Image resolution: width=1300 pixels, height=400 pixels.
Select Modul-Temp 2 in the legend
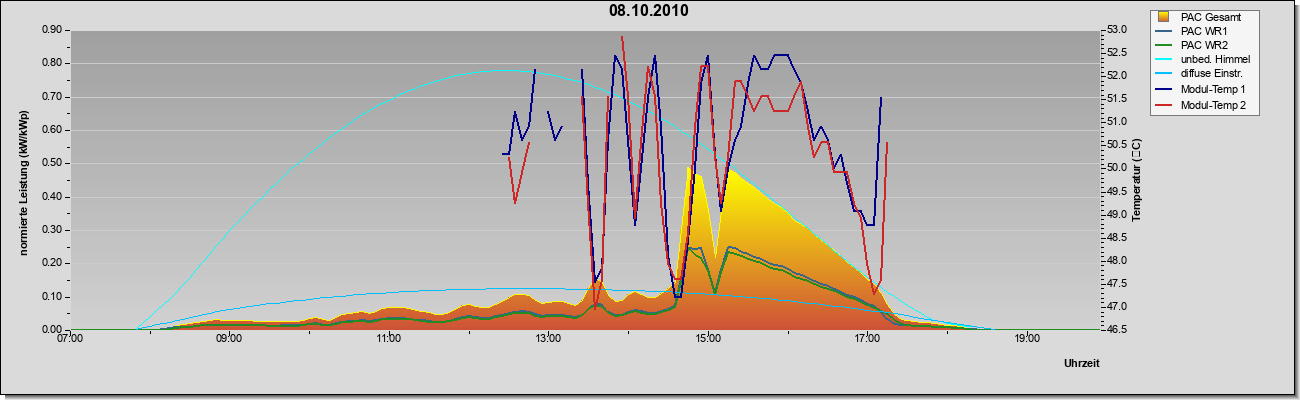pyautogui.click(x=1213, y=105)
